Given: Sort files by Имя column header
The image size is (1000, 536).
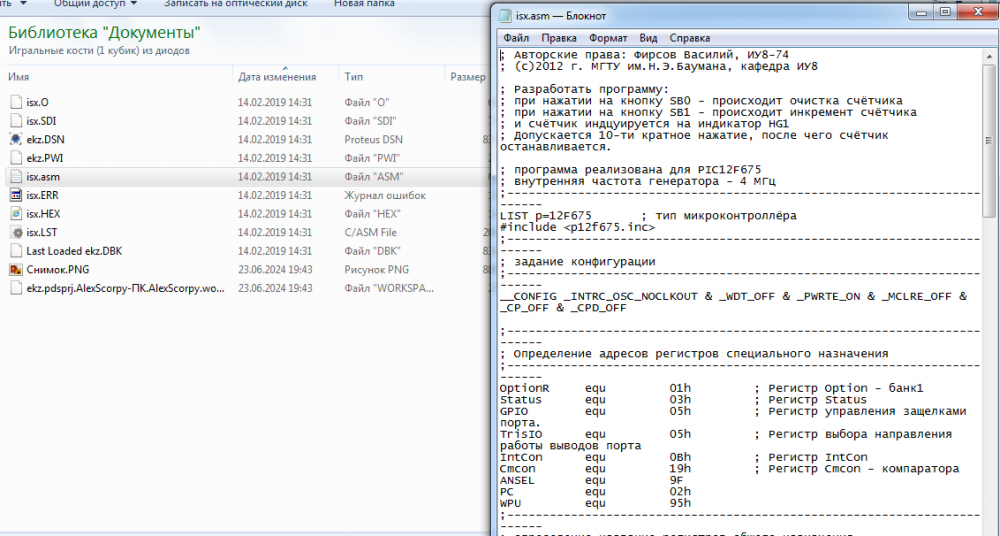Looking at the screenshot, I should click(19, 77).
